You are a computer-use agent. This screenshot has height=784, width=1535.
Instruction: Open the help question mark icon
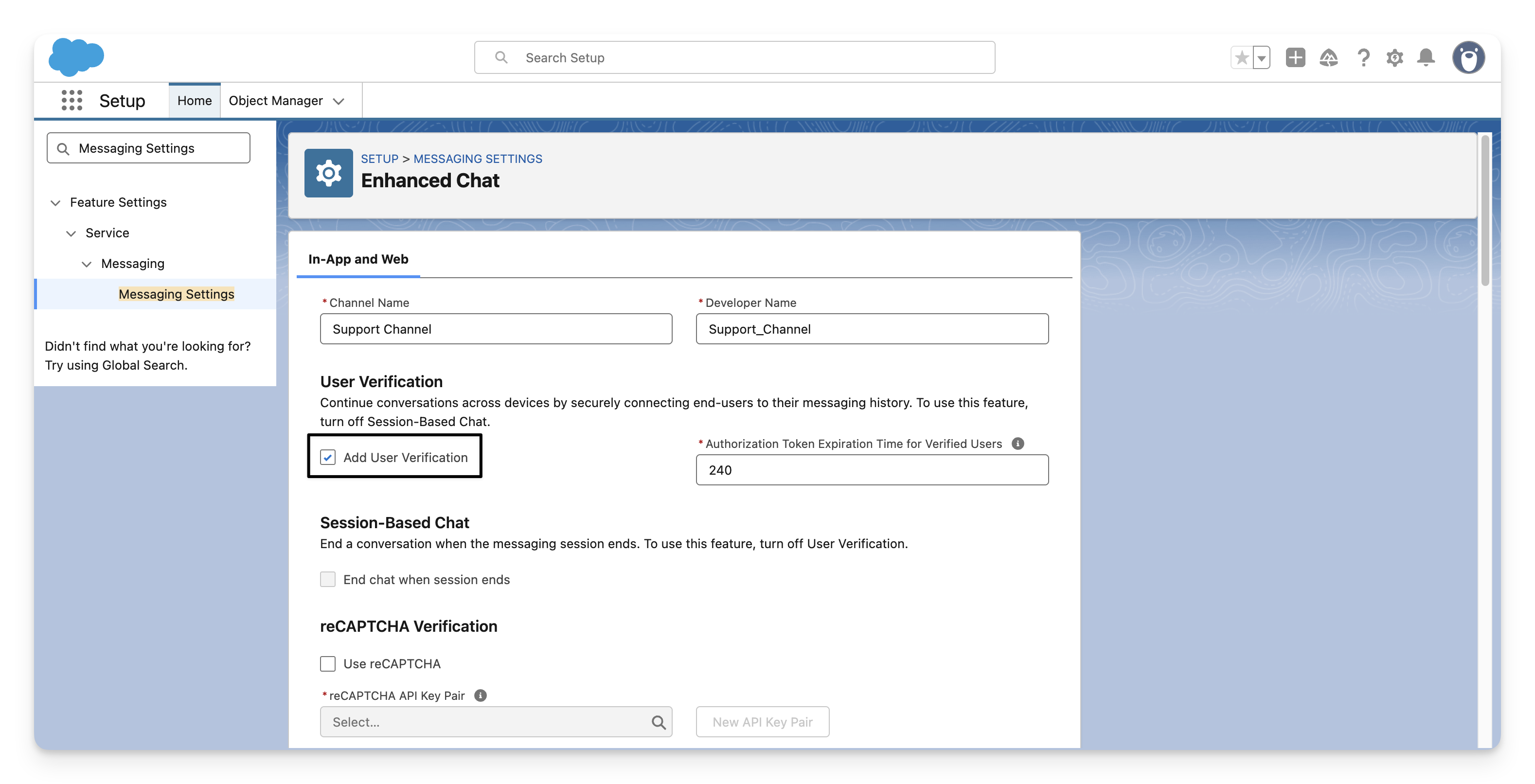pos(1363,58)
